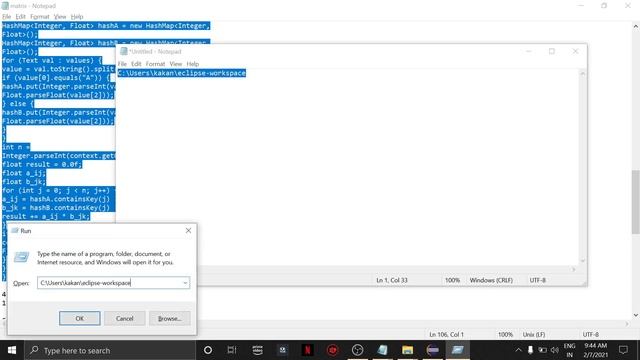
Task: Click the active Run taskbar icon
Action: [458, 350]
